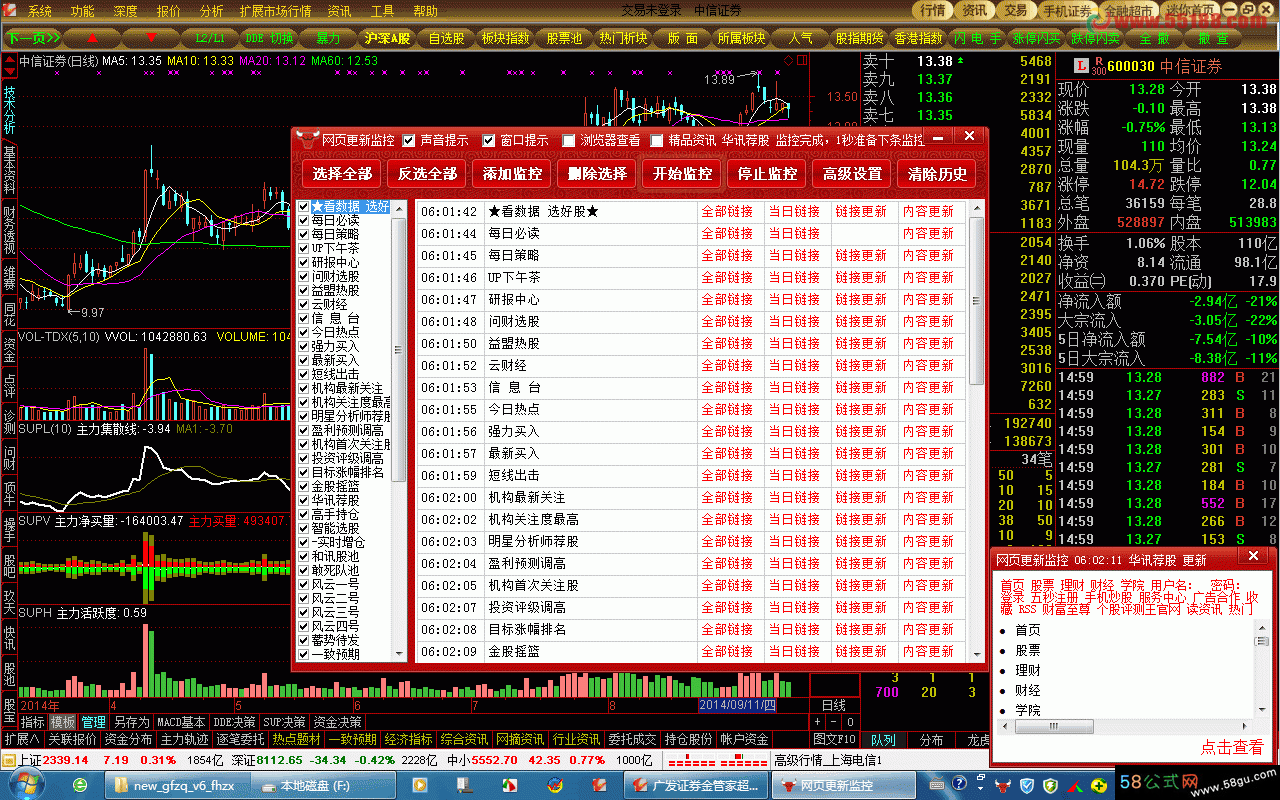This screenshot has width=1280, height=800.
Task: Switch to the MACD基本 indicator tab
Action: pos(182,722)
